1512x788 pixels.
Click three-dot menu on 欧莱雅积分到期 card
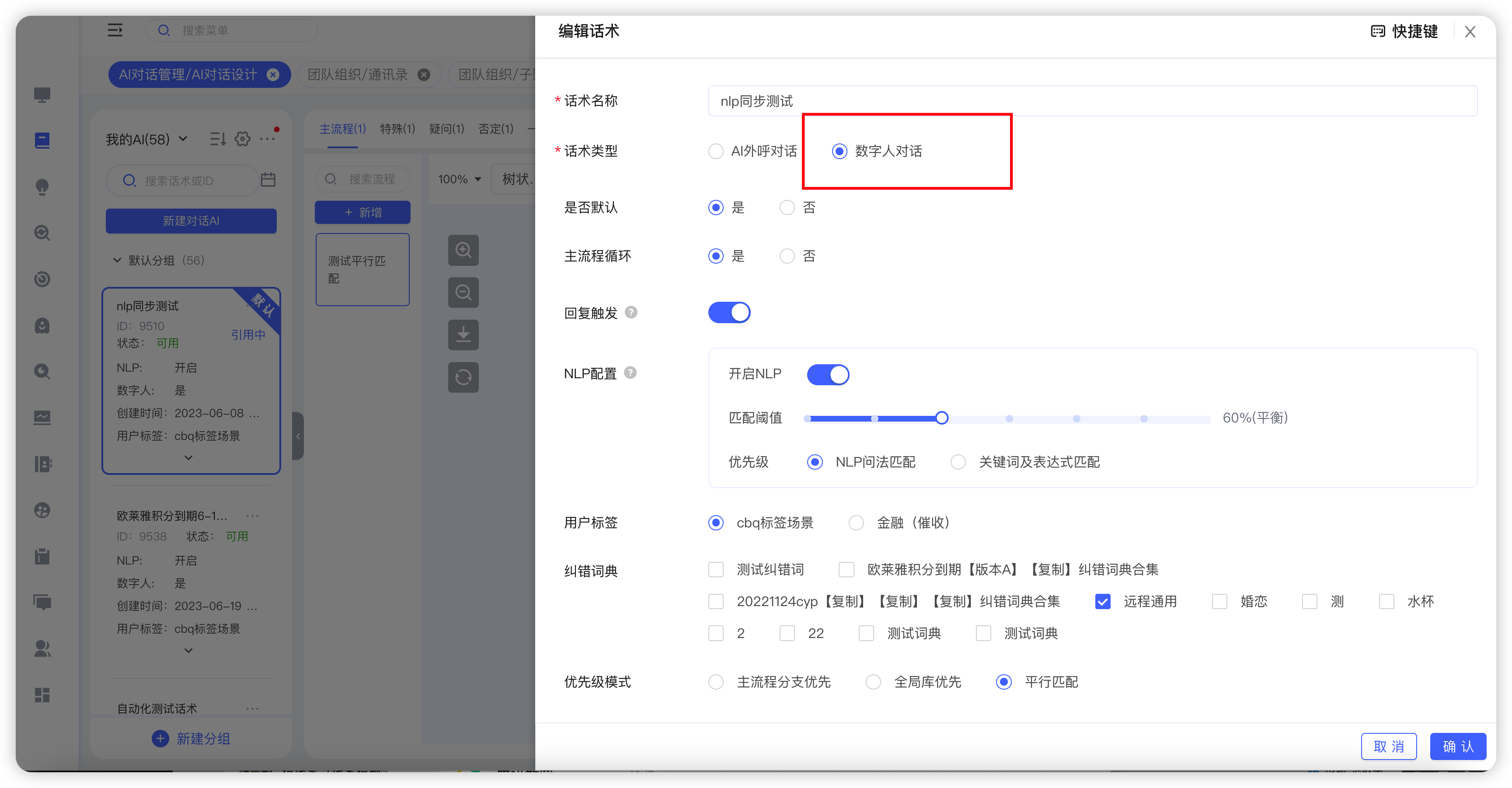(253, 516)
